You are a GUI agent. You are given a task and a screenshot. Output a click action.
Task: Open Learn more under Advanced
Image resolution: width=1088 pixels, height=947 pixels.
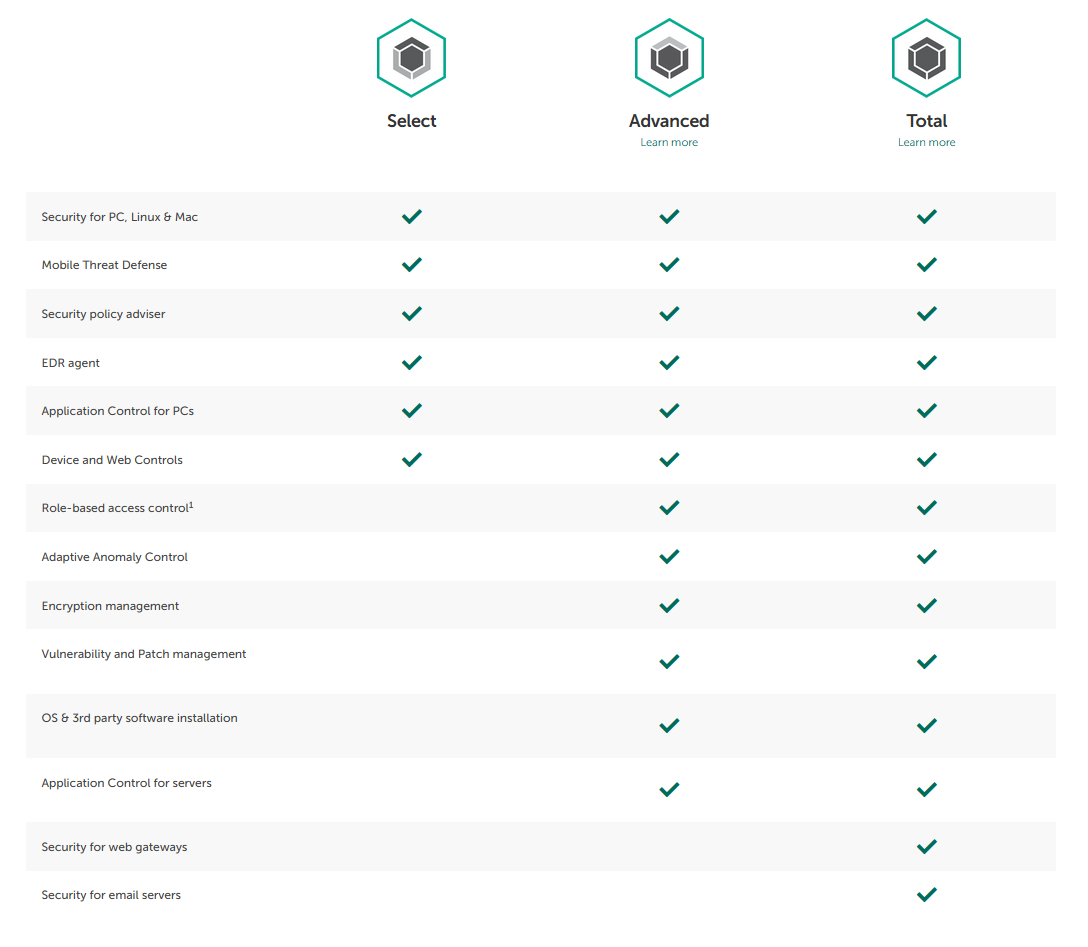pos(669,143)
